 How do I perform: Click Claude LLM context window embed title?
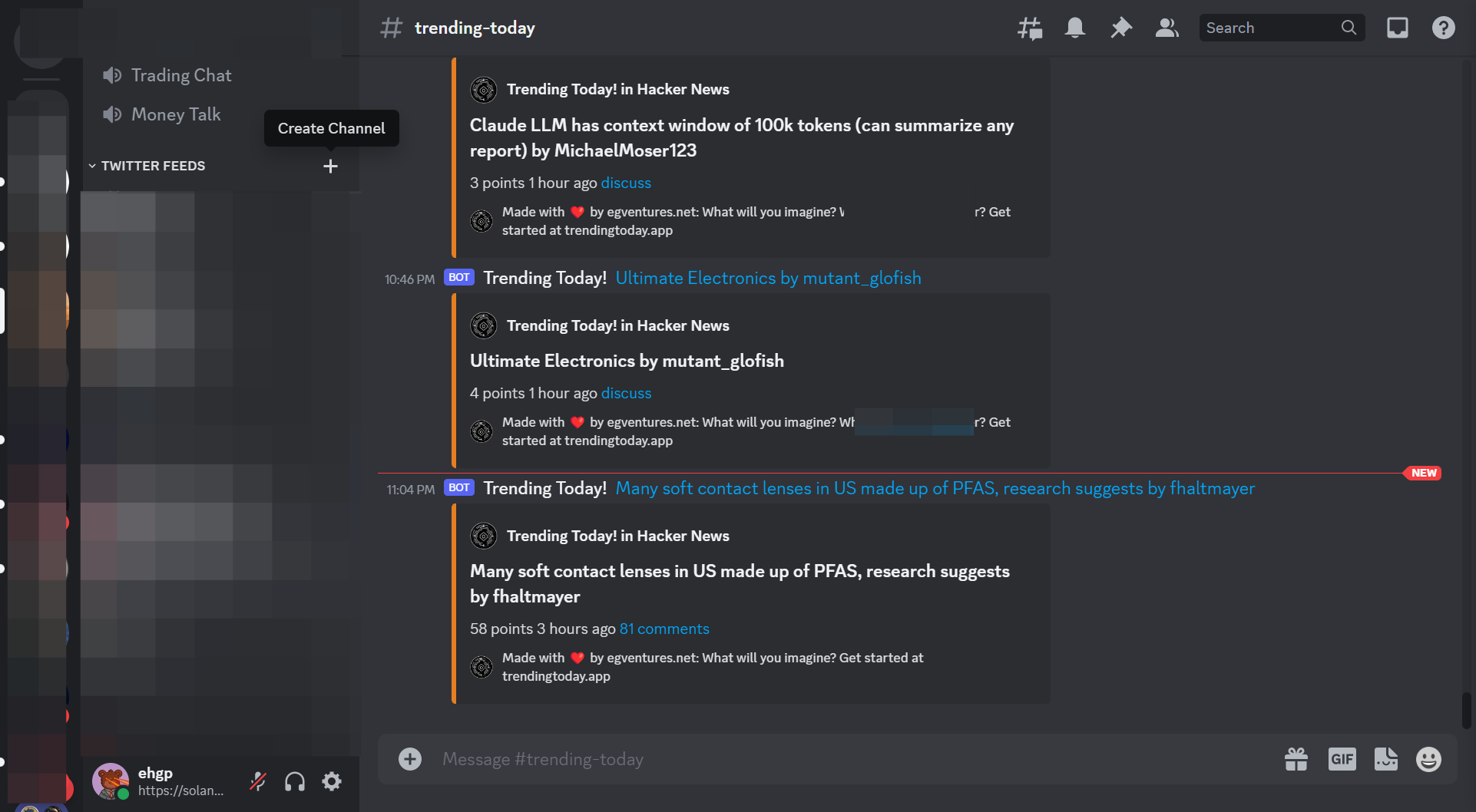tap(742, 137)
